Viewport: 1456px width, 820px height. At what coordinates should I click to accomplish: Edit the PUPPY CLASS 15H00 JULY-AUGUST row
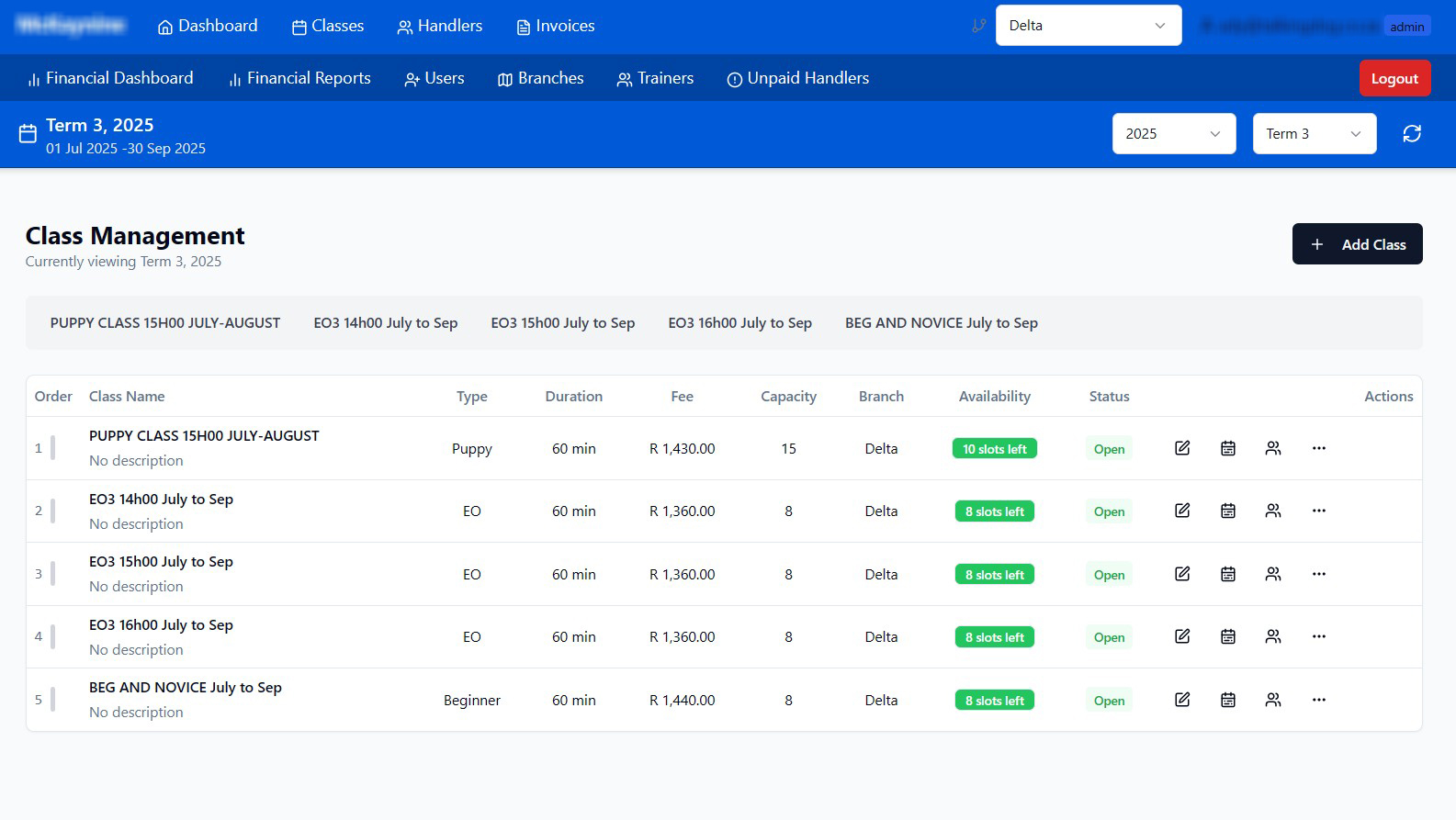pos(1182,448)
